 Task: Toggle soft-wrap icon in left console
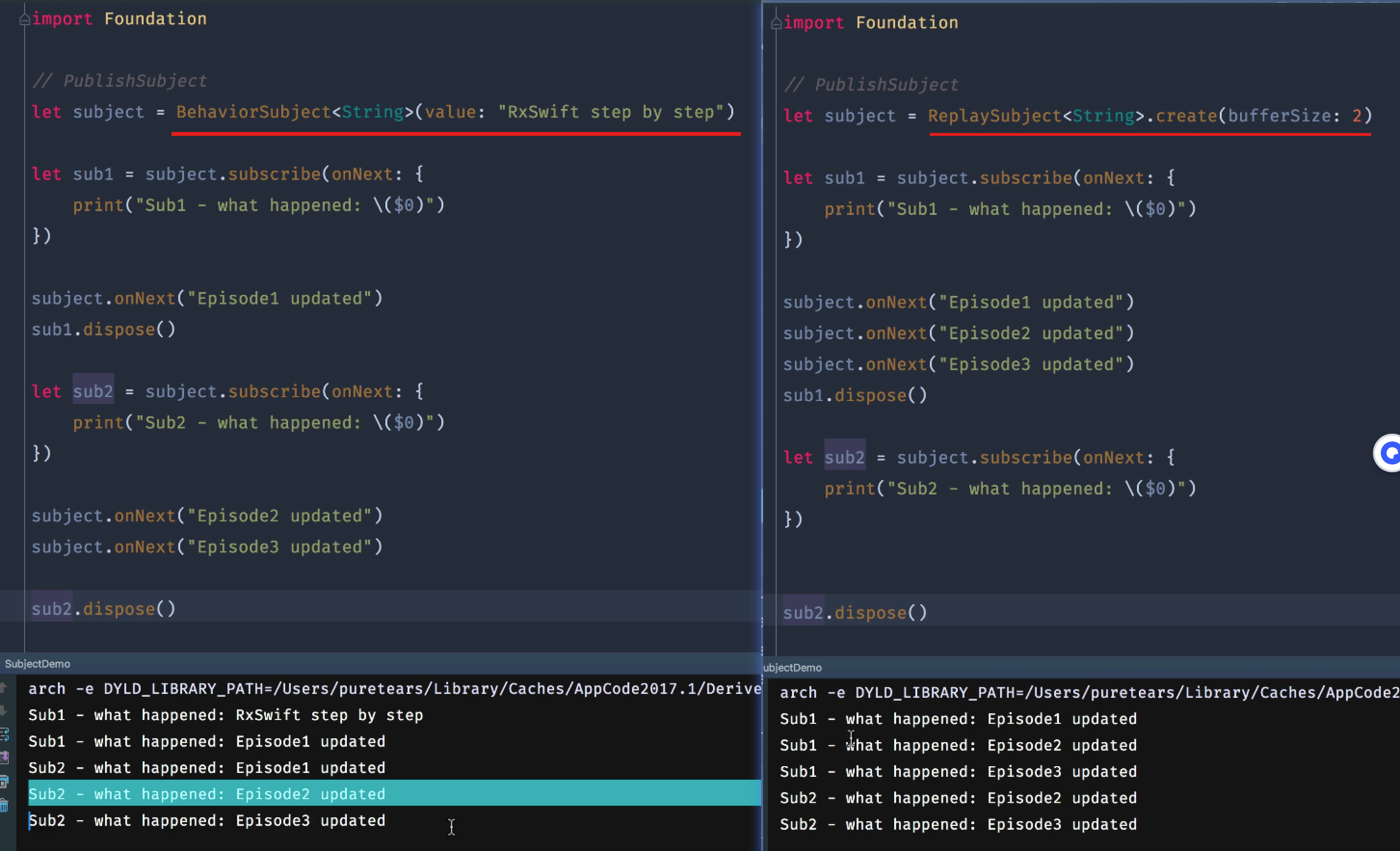point(4,734)
